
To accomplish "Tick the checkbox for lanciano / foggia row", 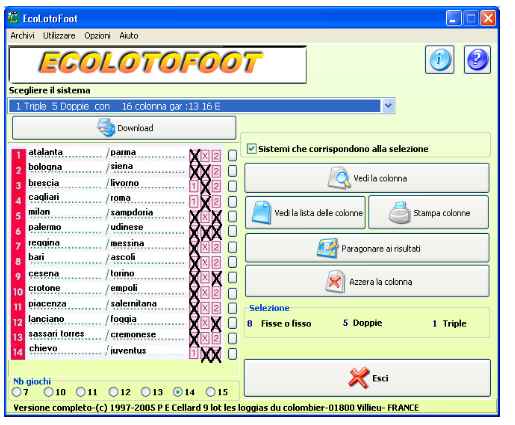I will pos(232,323).
